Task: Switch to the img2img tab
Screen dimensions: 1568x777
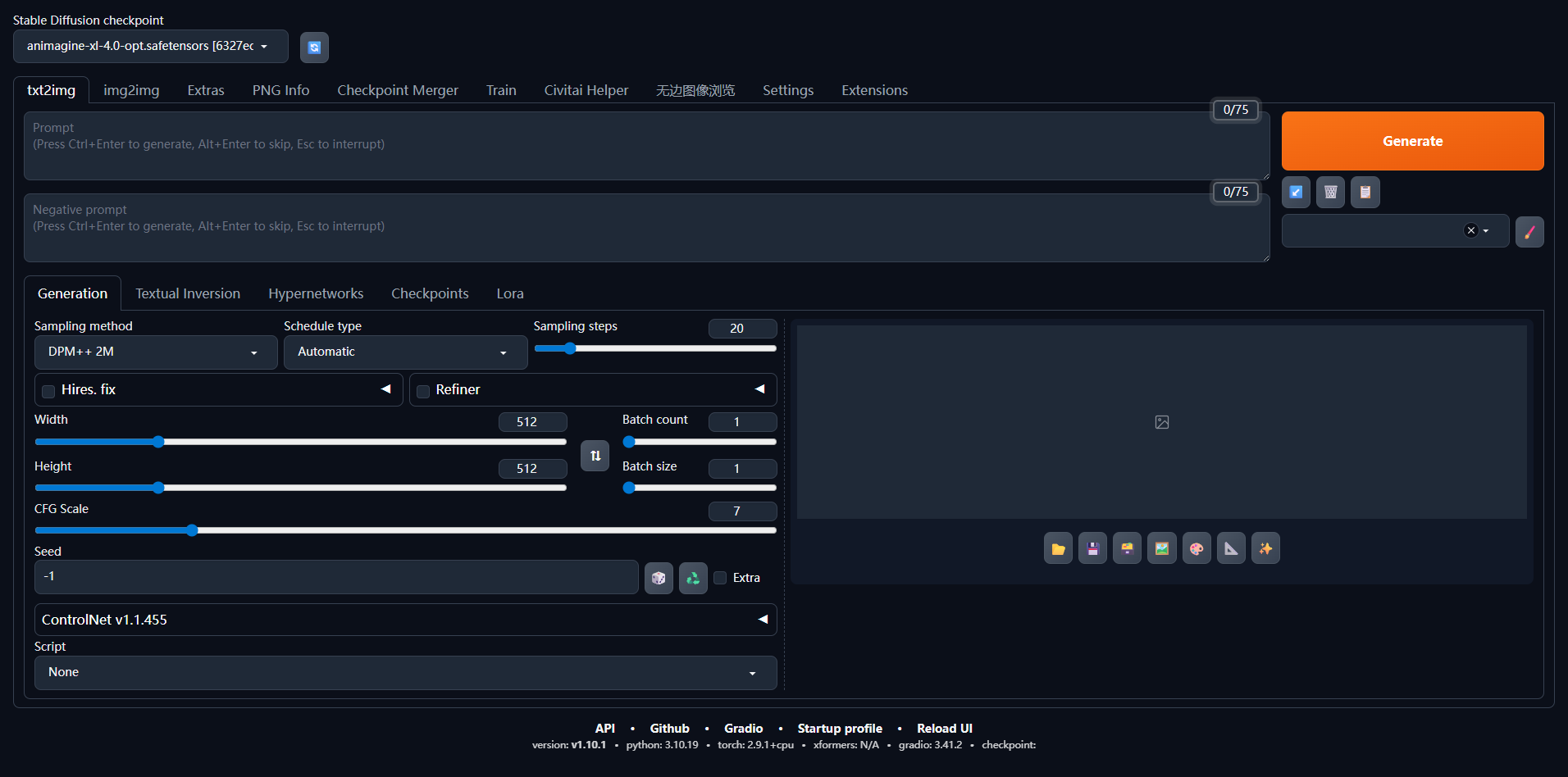Action: pyautogui.click(x=131, y=90)
